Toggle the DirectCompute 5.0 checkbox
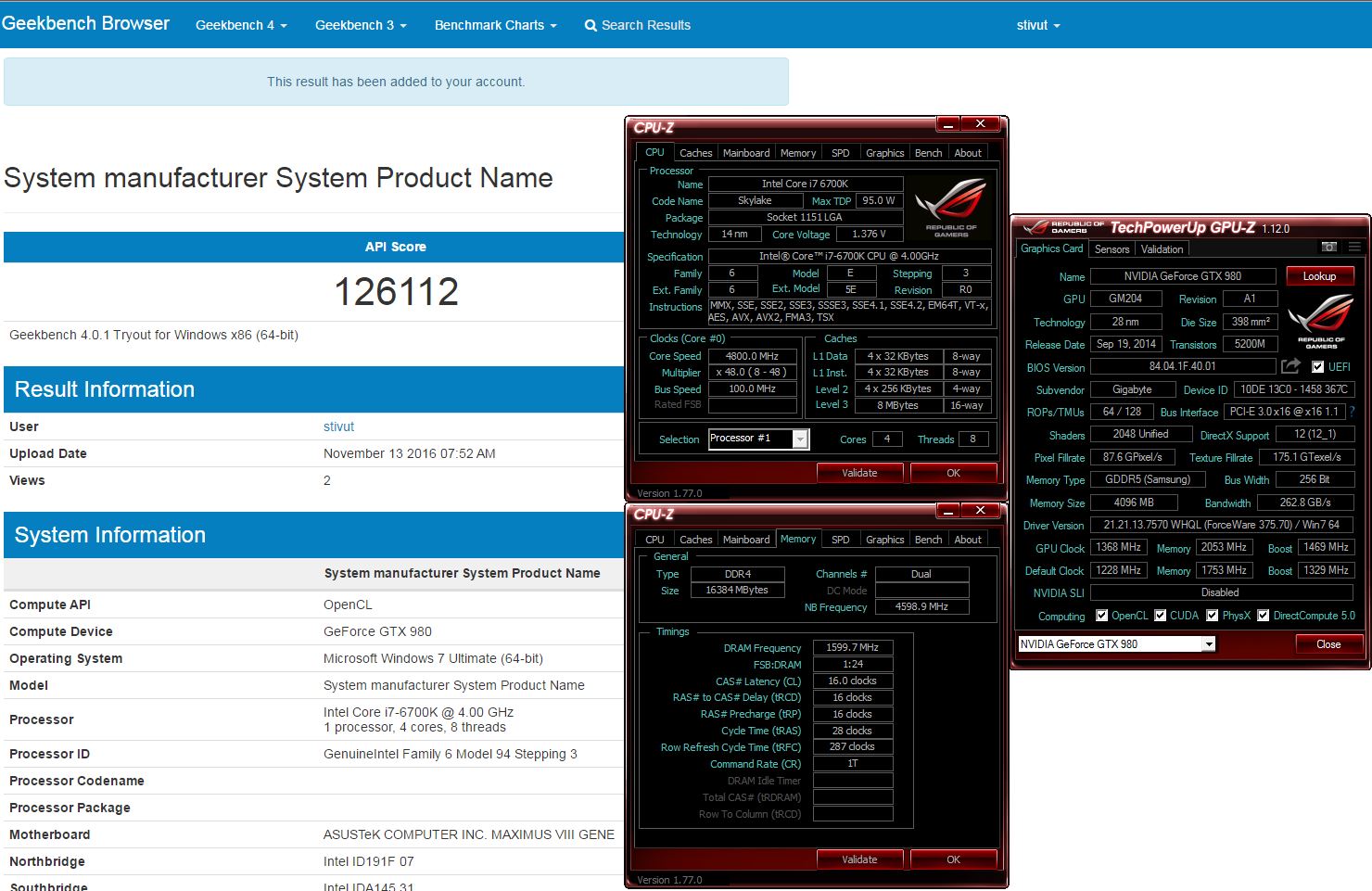Image resolution: width=1372 pixels, height=891 pixels. coord(1263,616)
